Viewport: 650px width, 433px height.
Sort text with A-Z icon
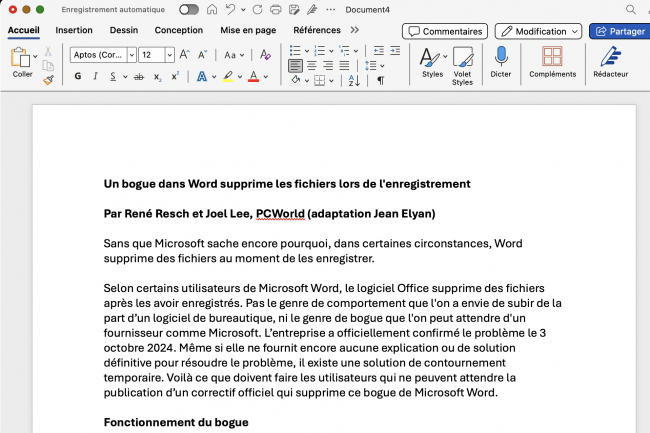pyautogui.click(x=354, y=80)
